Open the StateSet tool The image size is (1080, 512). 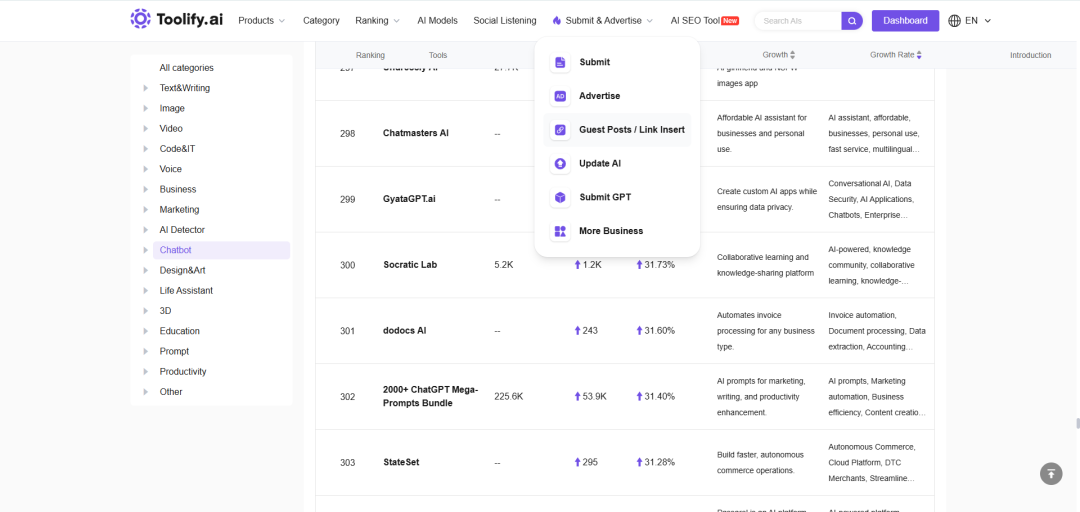pyautogui.click(x=401, y=462)
